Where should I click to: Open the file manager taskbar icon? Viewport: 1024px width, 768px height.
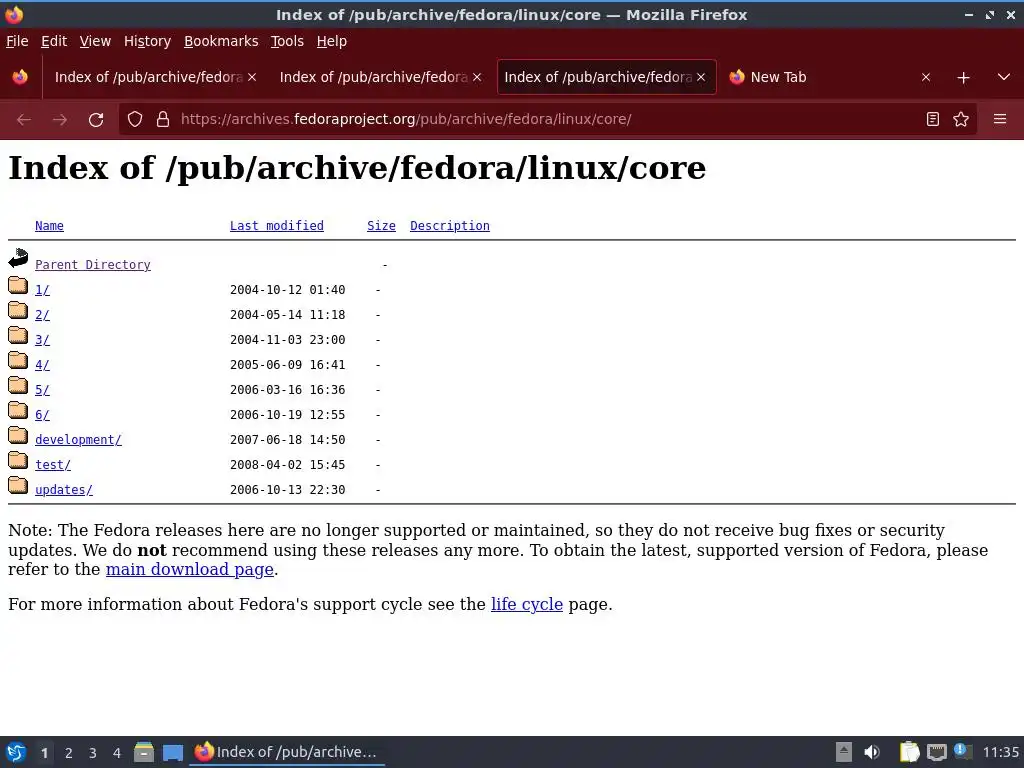[144, 752]
